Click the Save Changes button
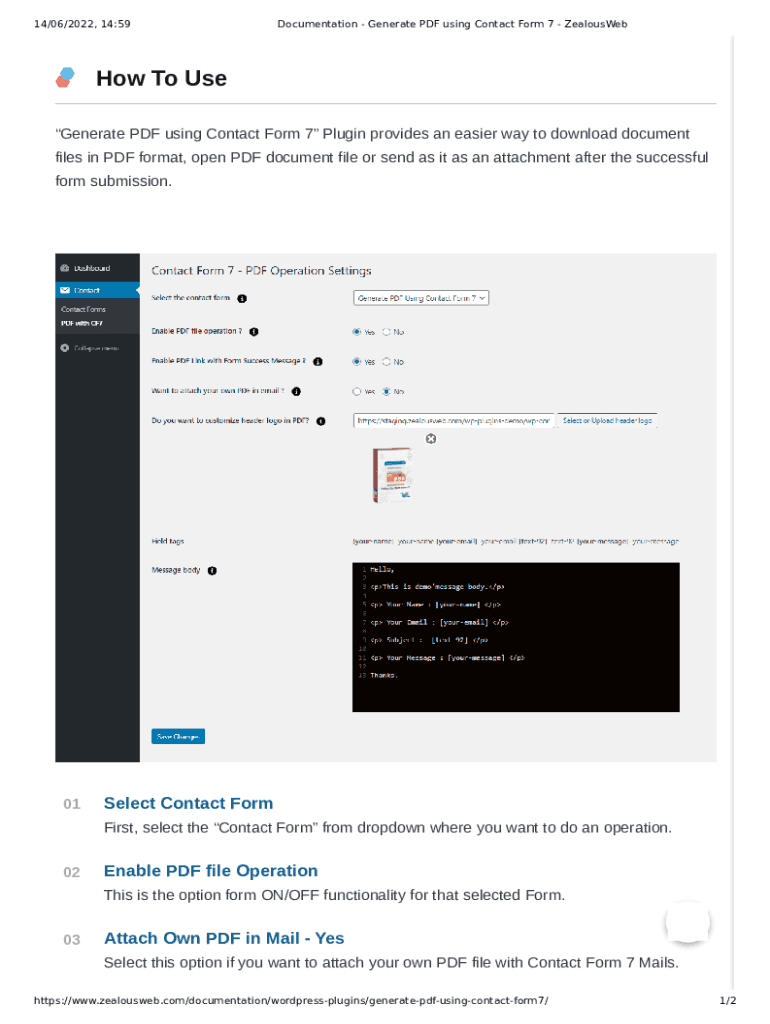 pos(178,737)
